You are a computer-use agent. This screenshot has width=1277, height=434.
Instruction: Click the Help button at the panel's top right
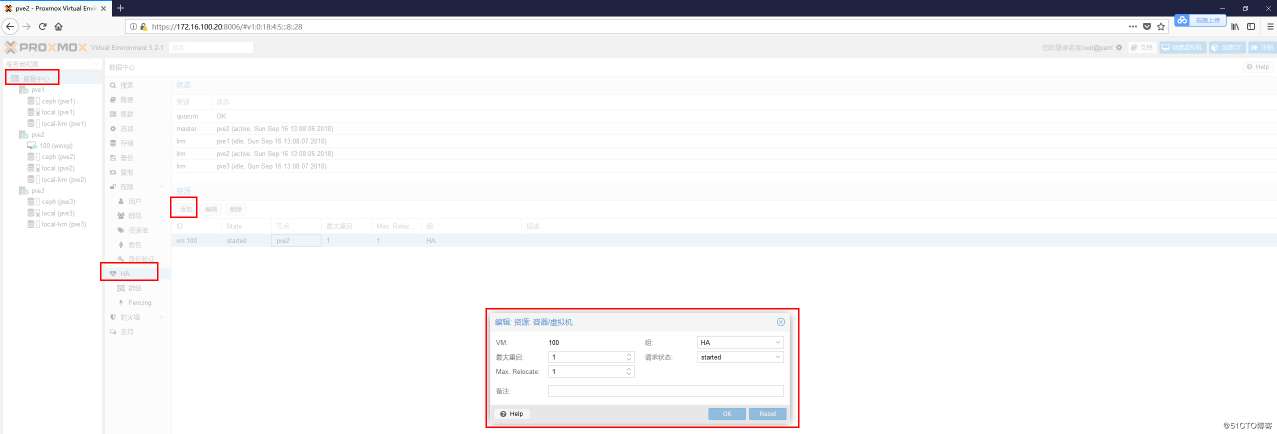point(1257,67)
